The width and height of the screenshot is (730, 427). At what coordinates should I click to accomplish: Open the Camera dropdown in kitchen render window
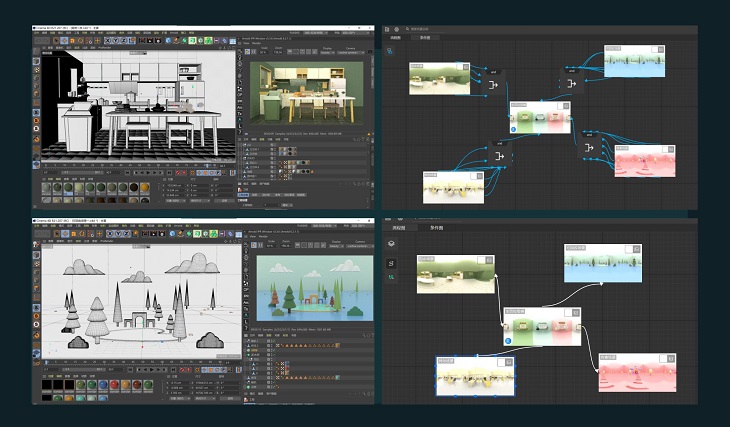tap(351, 52)
